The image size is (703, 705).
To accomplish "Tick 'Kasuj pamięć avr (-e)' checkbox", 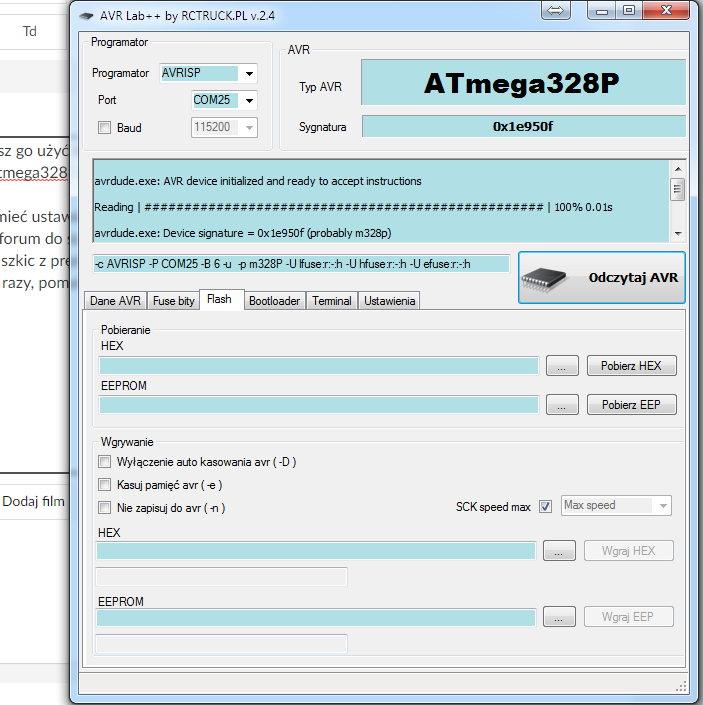I will 104,485.
